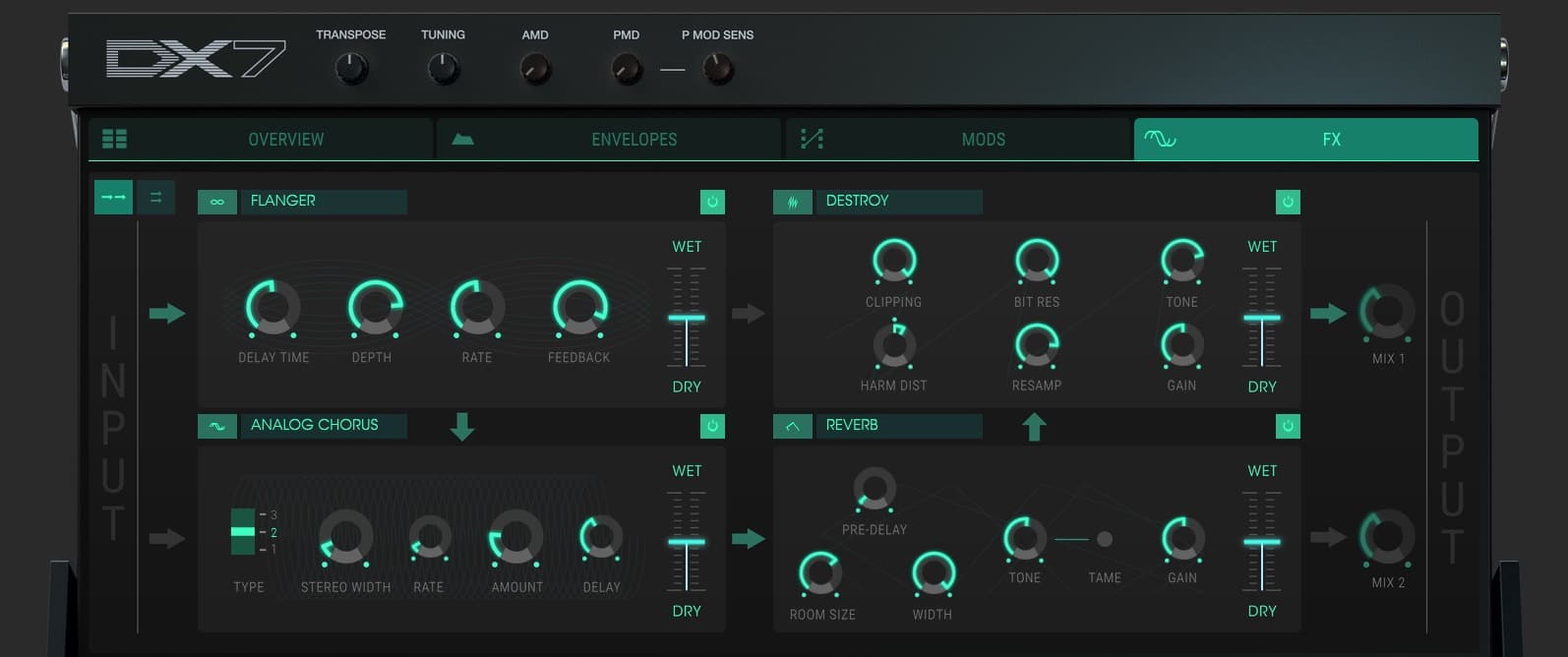This screenshot has height=657, width=1568.
Task: Click the Flanger Depth knob
Action: coord(376,308)
